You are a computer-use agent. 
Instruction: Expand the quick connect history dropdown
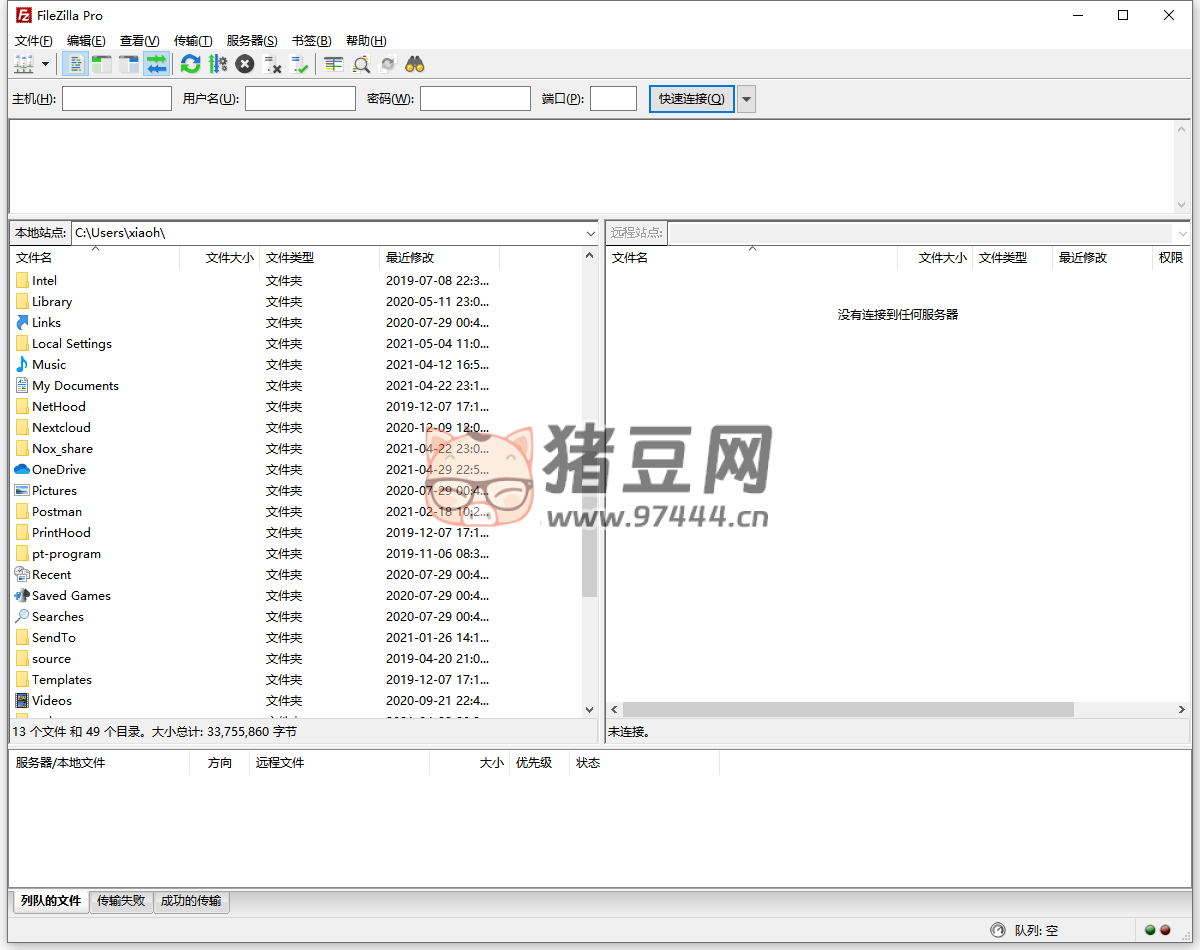pos(747,99)
